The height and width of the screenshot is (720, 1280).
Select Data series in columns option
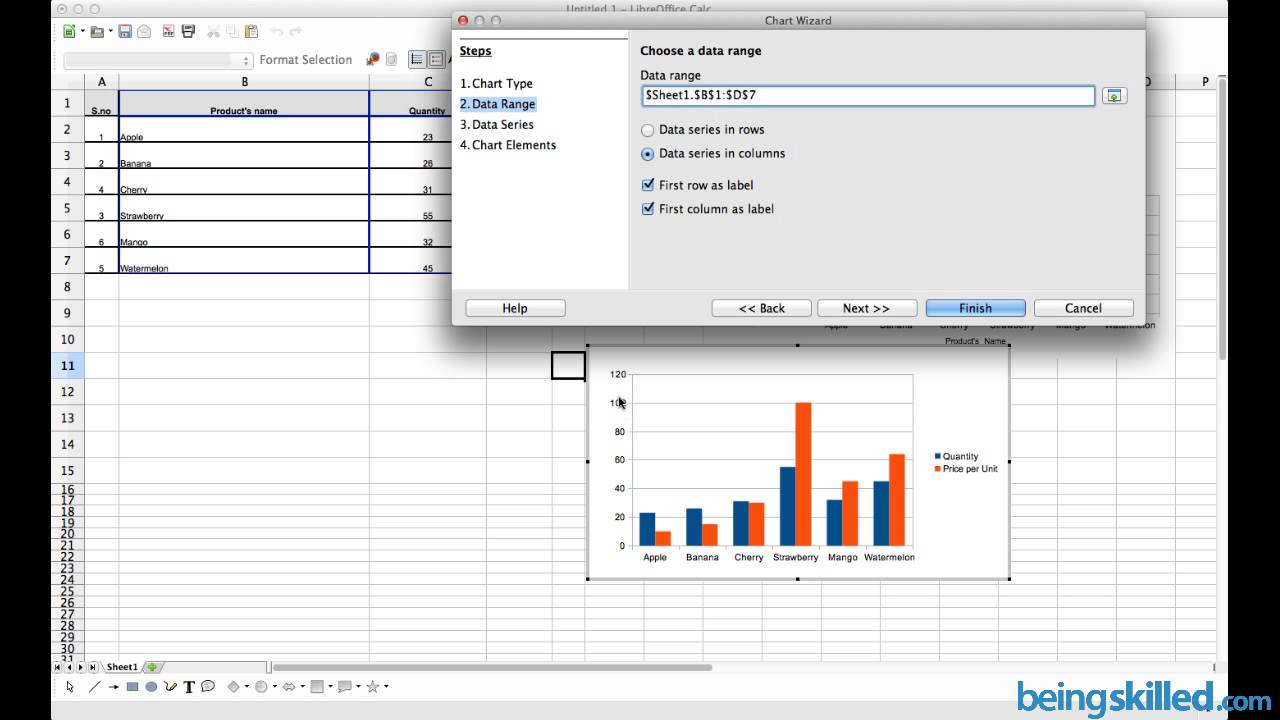pos(647,154)
